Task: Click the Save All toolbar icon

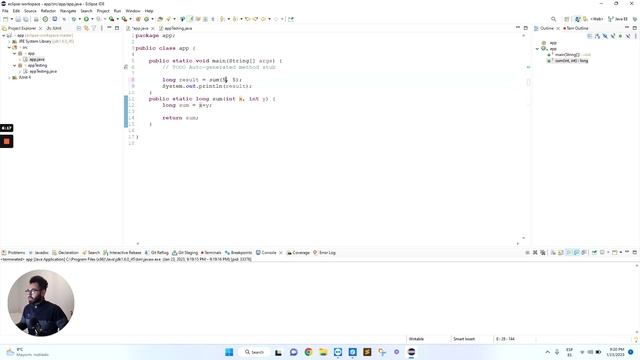Action: (26, 19)
